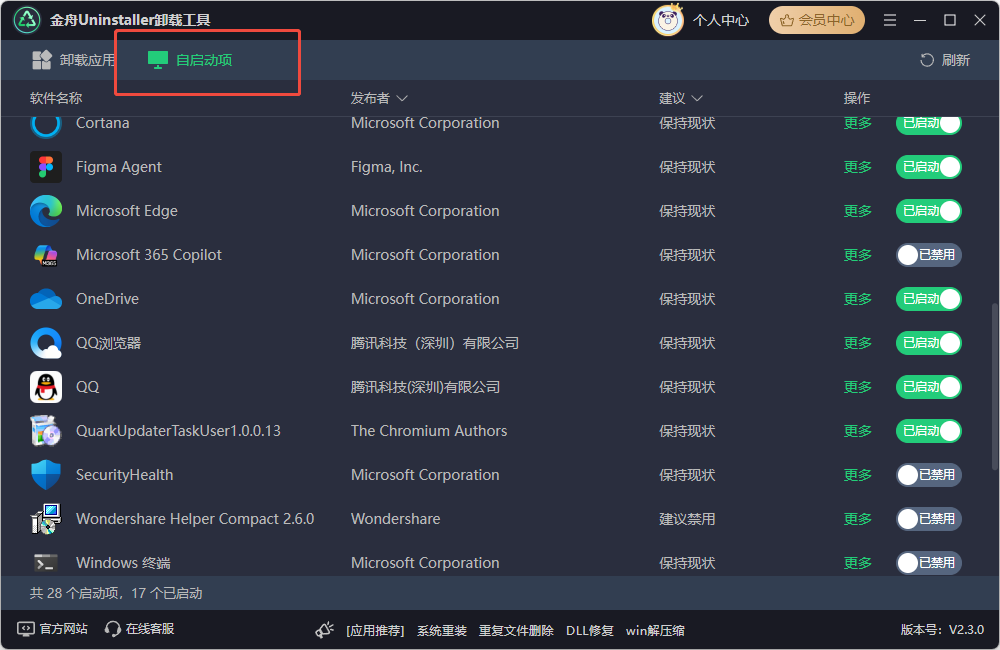Click the QQ penguin icon

[x=46, y=387]
